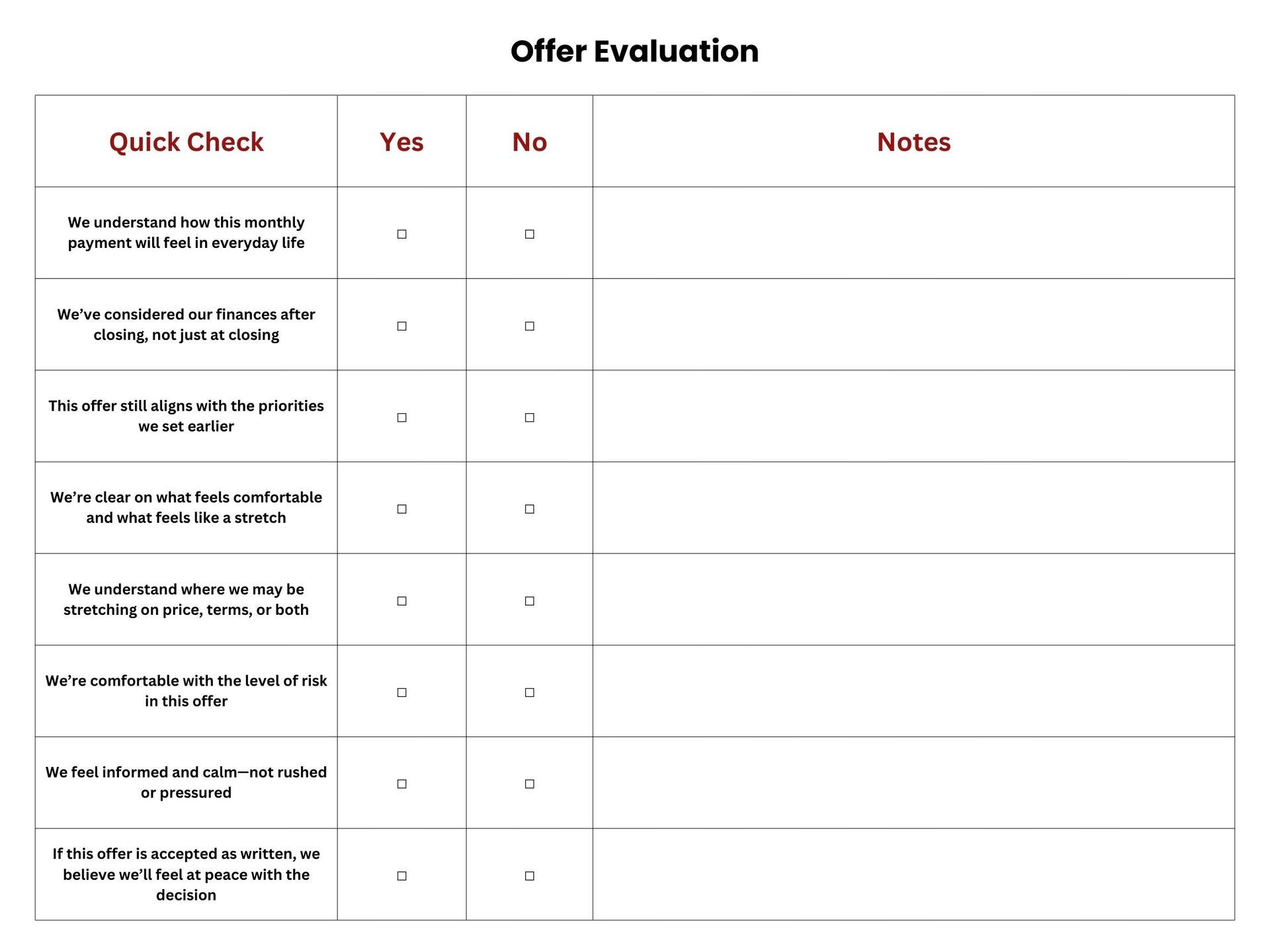The height and width of the screenshot is (952, 1270).
Task: Tick No for comfortable with risk level
Action: [x=529, y=692]
